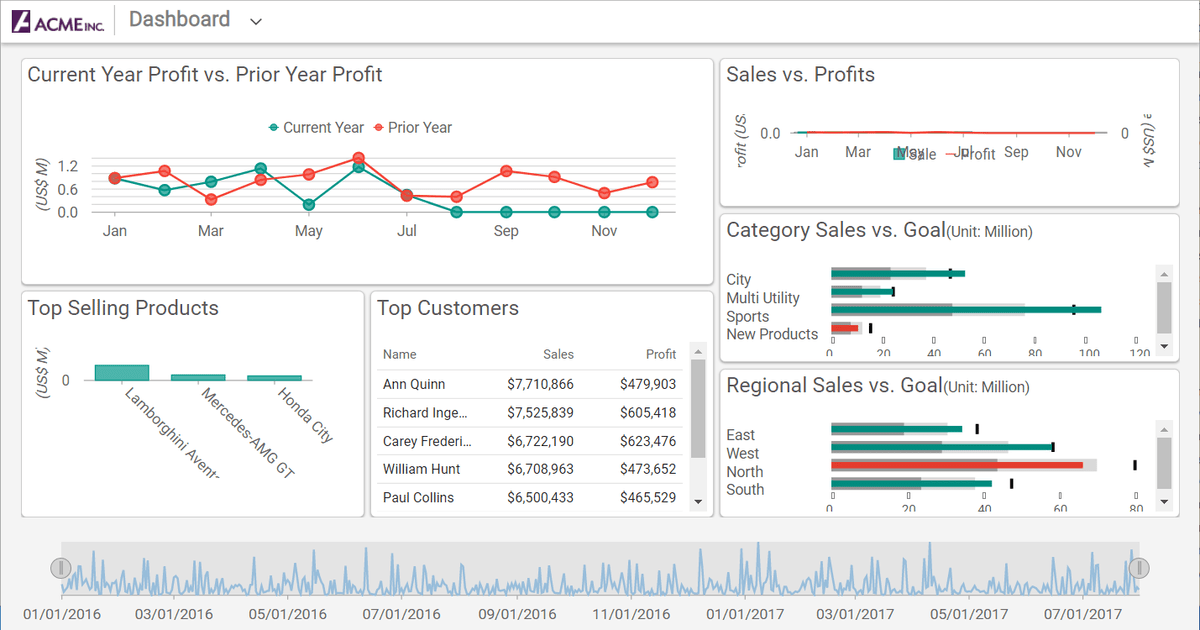Click the left date range slider handle
The height and width of the screenshot is (630, 1200).
click(x=61, y=568)
